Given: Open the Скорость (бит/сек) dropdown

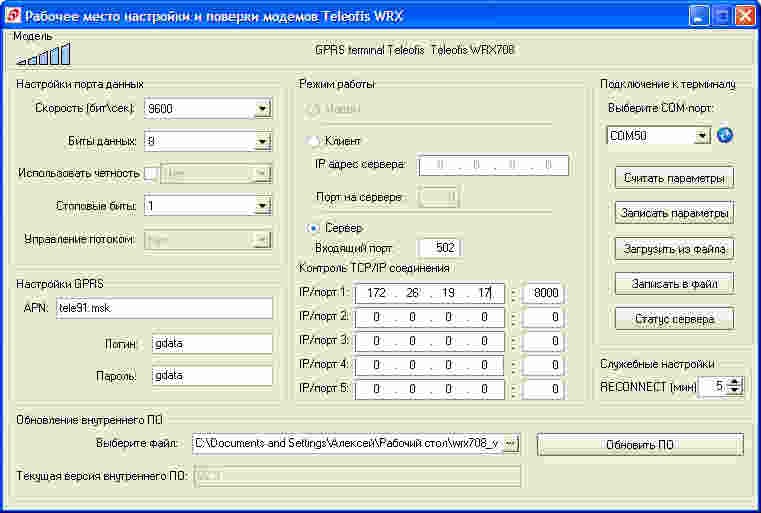Looking at the screenshot, I should pos(262,109).
